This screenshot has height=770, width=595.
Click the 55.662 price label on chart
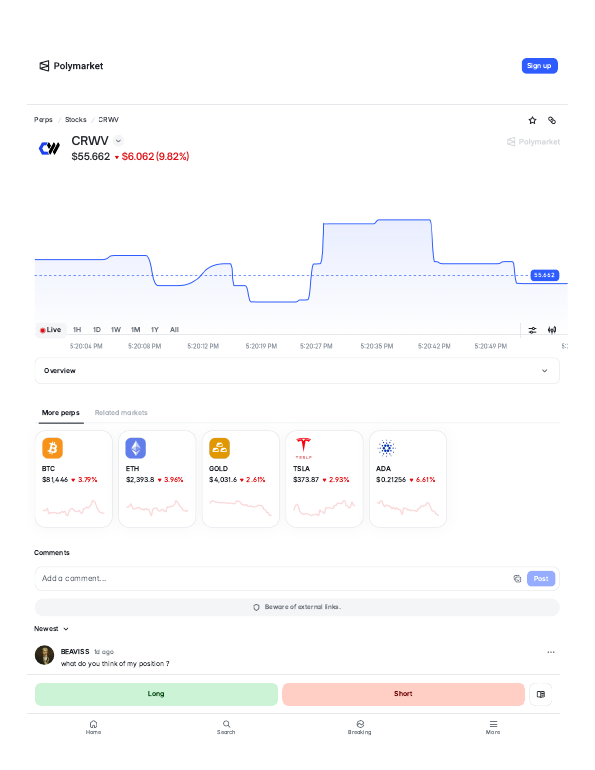[x=544, y=275]
